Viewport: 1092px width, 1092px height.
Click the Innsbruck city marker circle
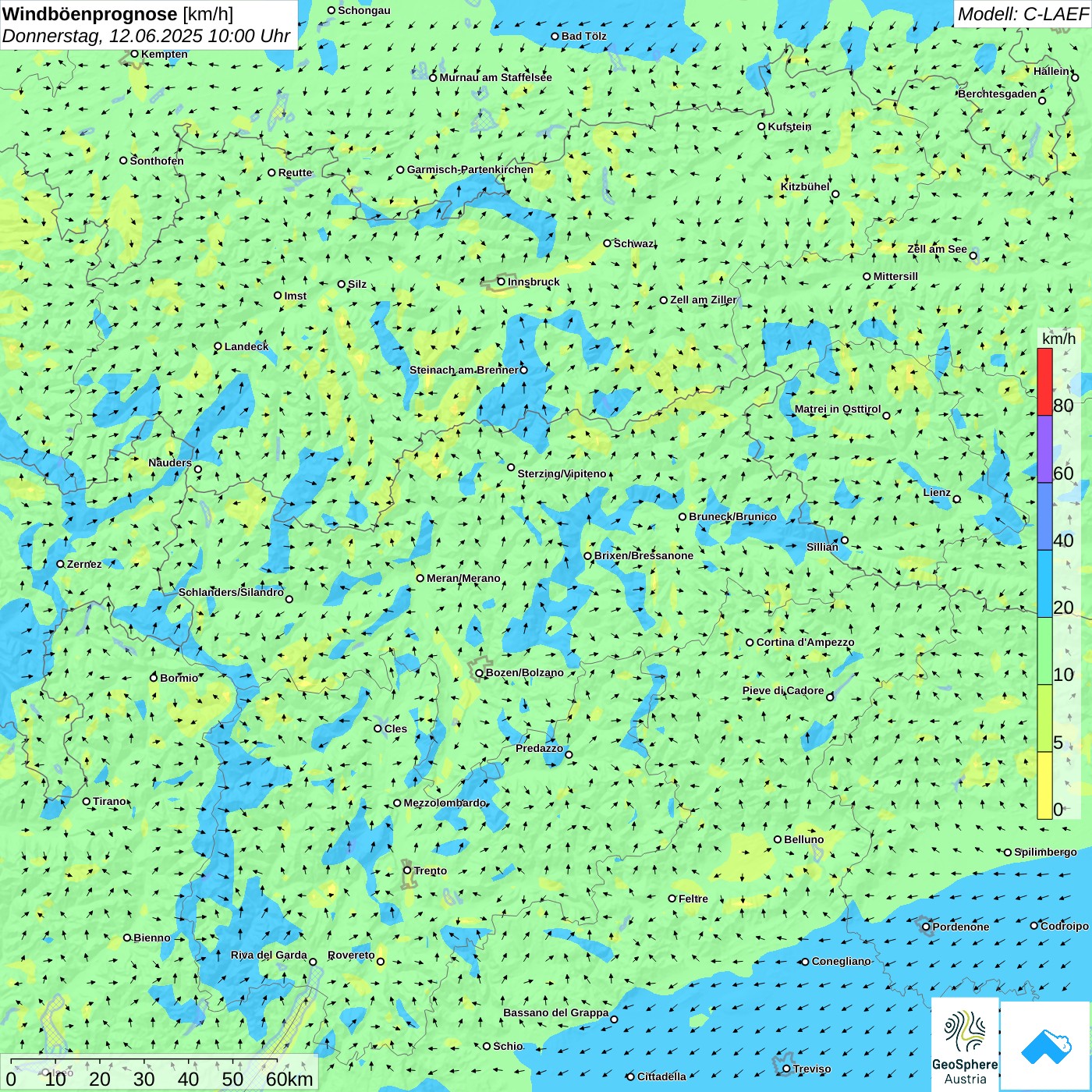click(502, 282)
